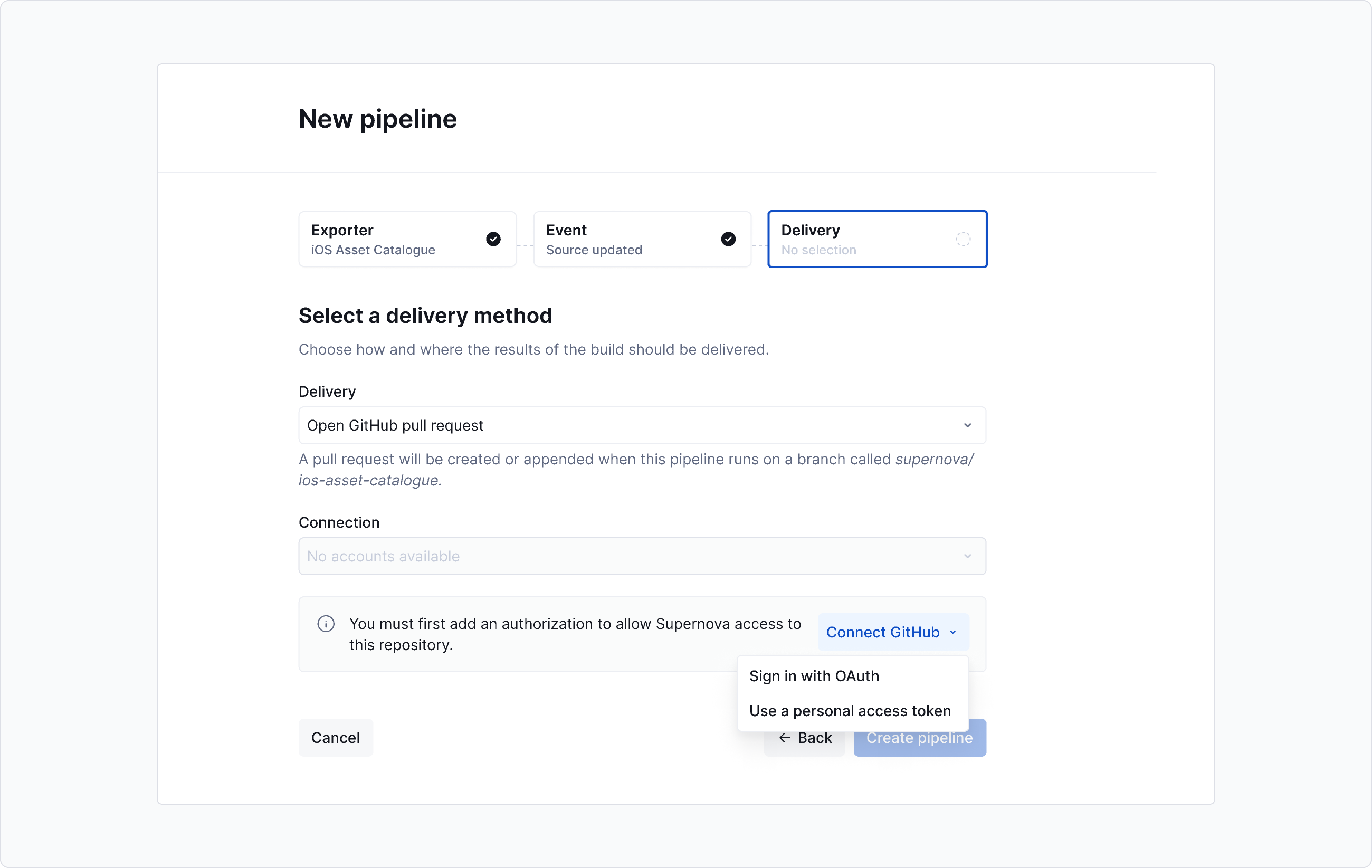1372x868 pixels.
Task: Click the chevron on the Connection dropdown
Action: point(967,556)
